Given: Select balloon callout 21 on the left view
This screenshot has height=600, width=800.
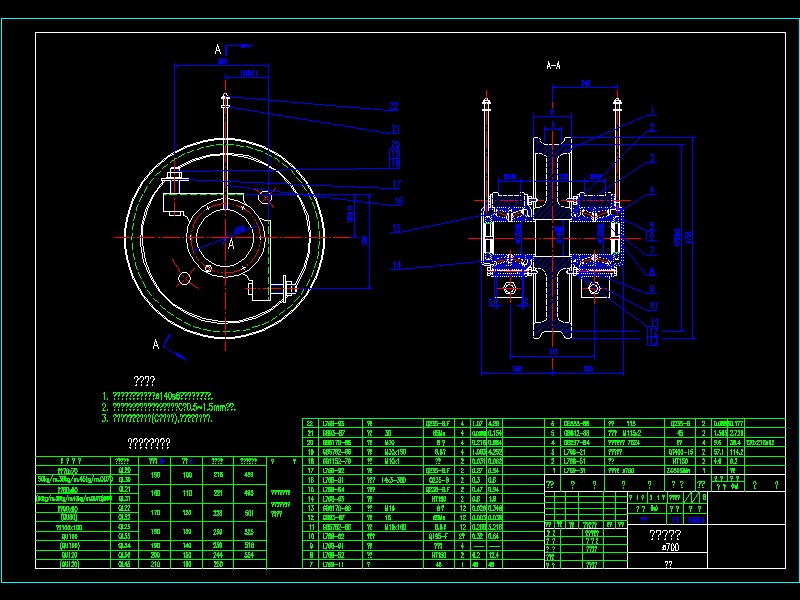Looking at the screenshot, I should pos(395,129).
